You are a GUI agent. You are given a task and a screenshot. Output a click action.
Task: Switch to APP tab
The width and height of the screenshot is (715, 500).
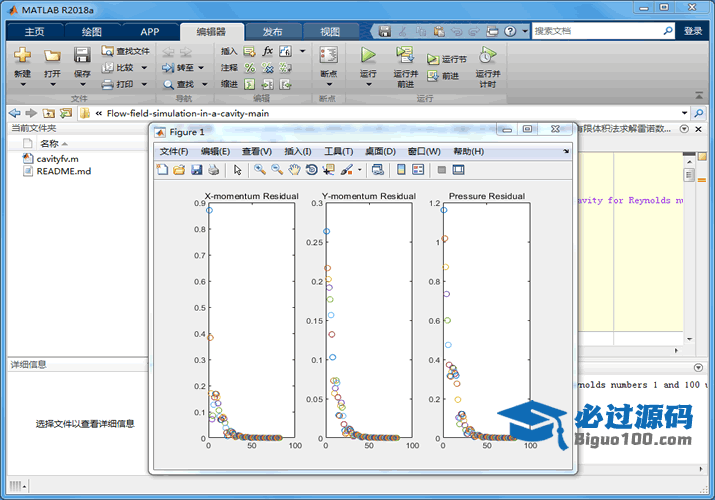pyautogui.click(x=150, y=31)
